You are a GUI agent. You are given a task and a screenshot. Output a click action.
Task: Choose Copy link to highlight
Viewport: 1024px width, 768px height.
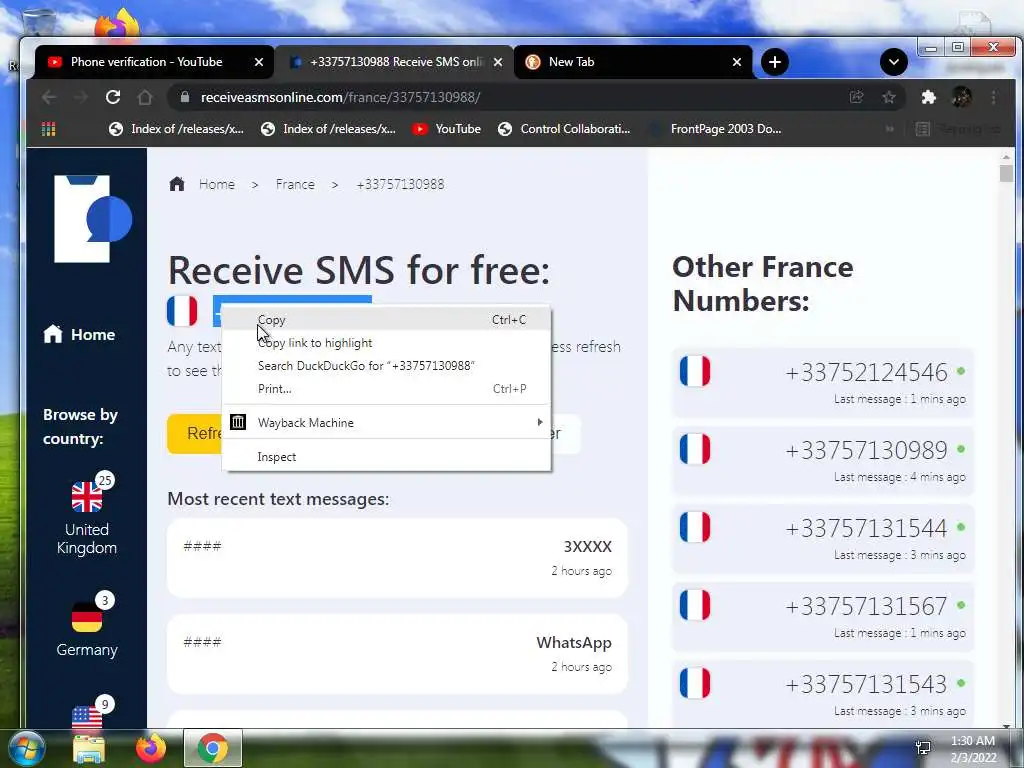coord(387,343)
